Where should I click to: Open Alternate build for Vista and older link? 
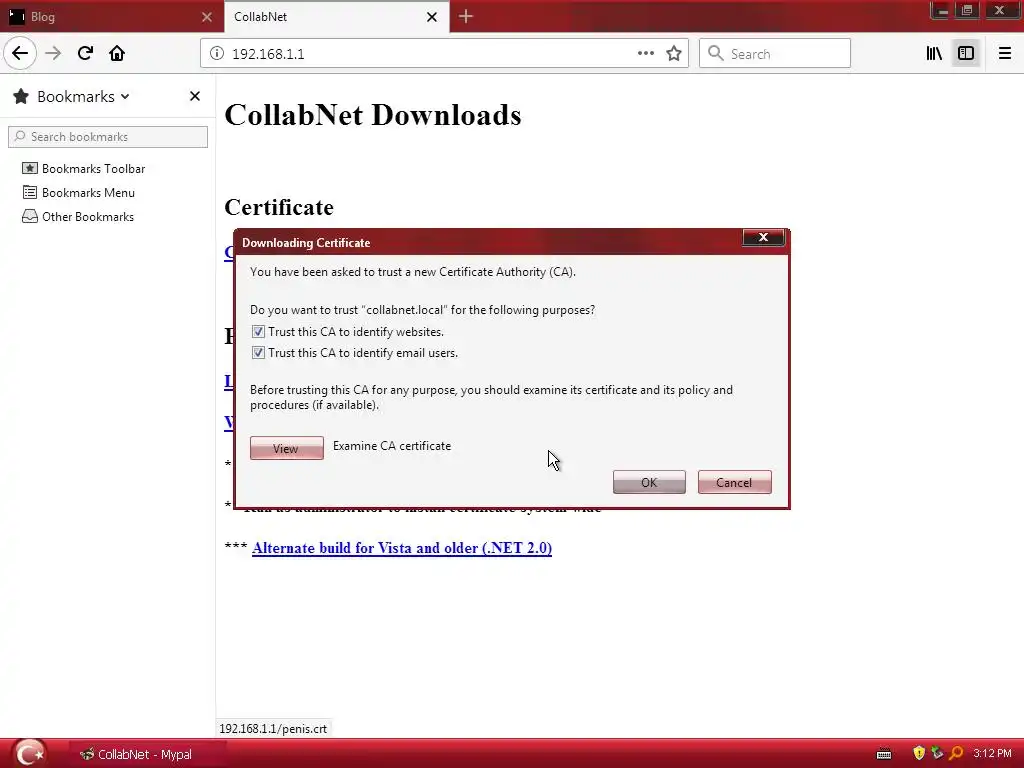[x=402, y=548]
